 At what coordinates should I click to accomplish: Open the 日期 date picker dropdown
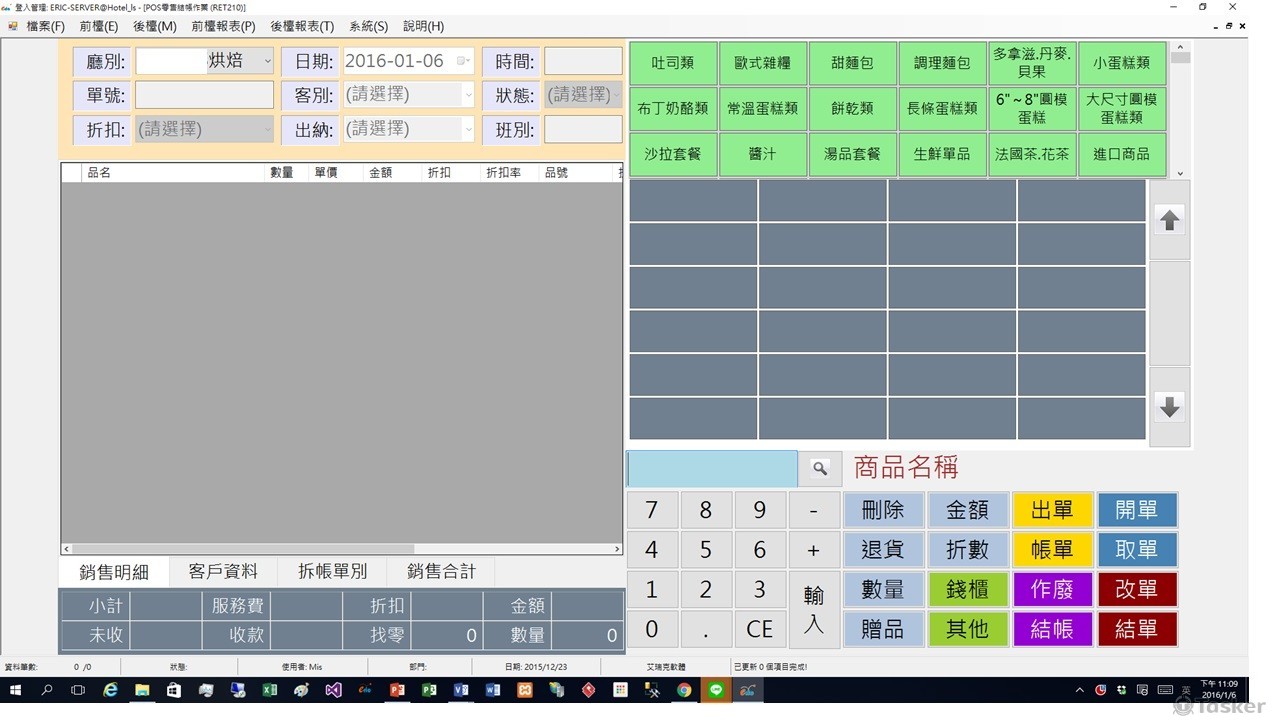462,62
